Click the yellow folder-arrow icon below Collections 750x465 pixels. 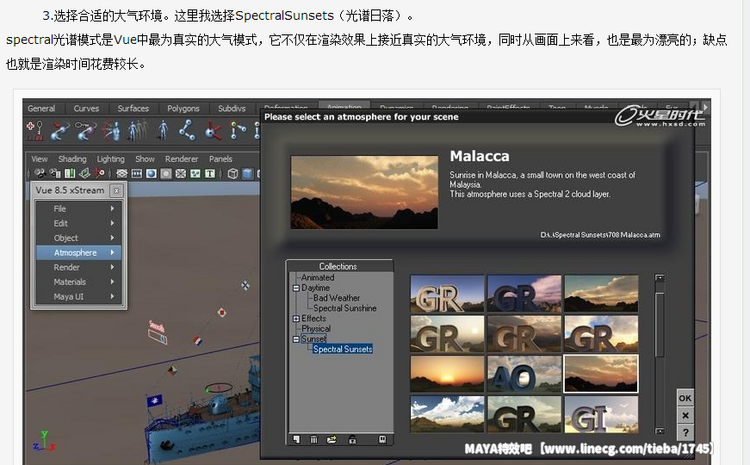coord(331,439)
